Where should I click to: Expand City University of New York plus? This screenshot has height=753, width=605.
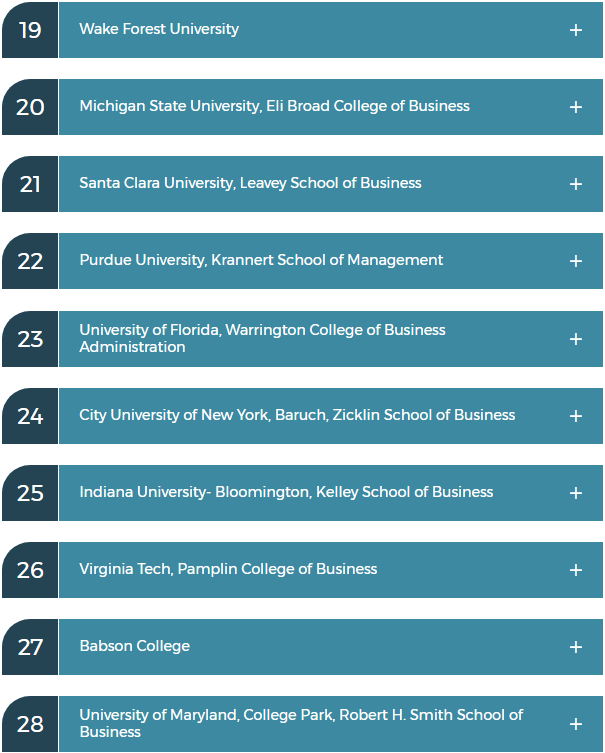tap(575, 416)
